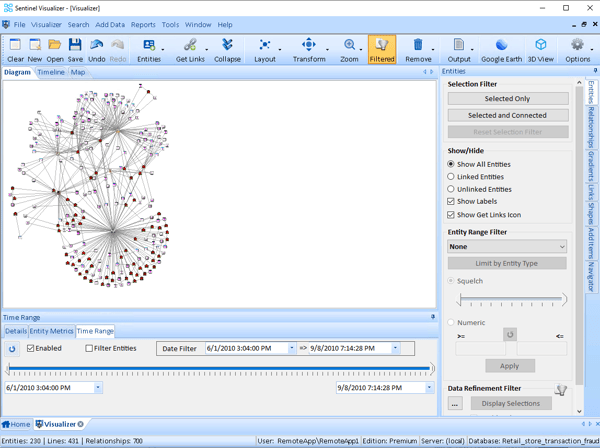Click the Squelch slider track
600x448 pixels.
click(510, 299)
